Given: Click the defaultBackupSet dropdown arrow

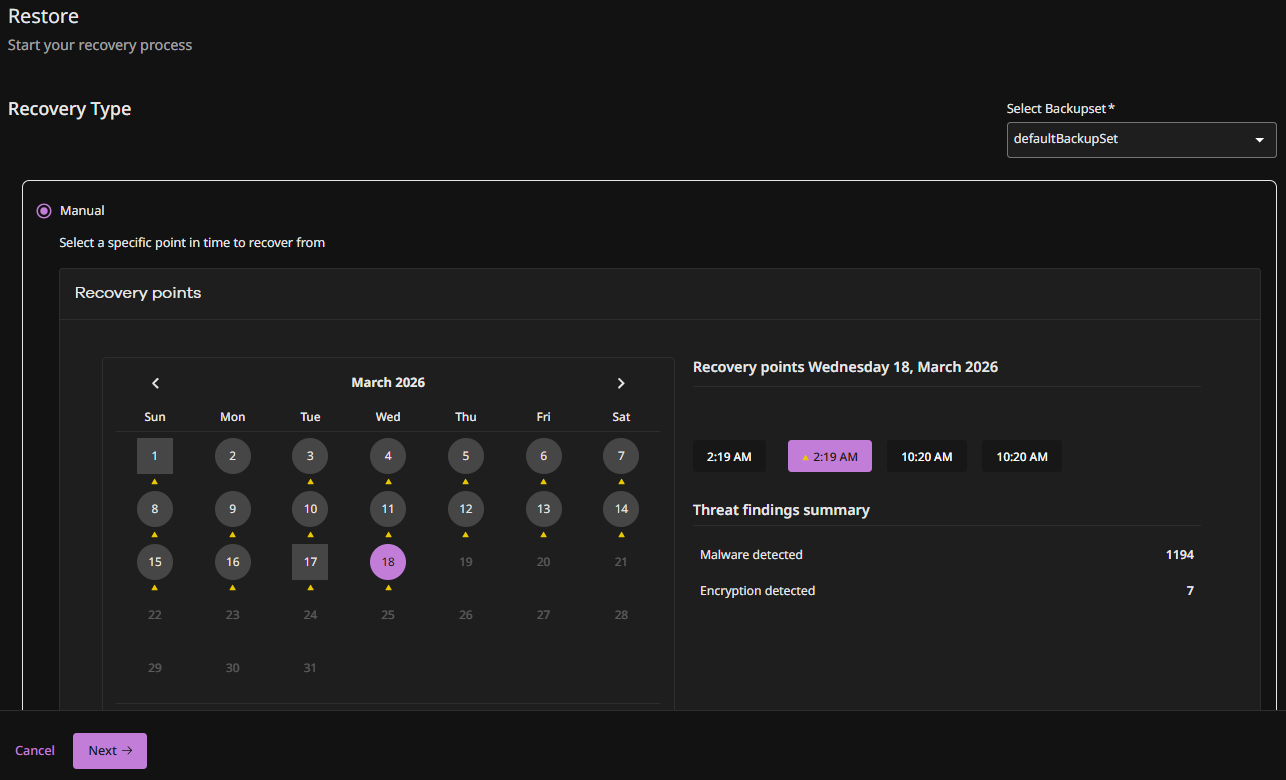Looking at the screenshot, I should tap(1259, 140).
